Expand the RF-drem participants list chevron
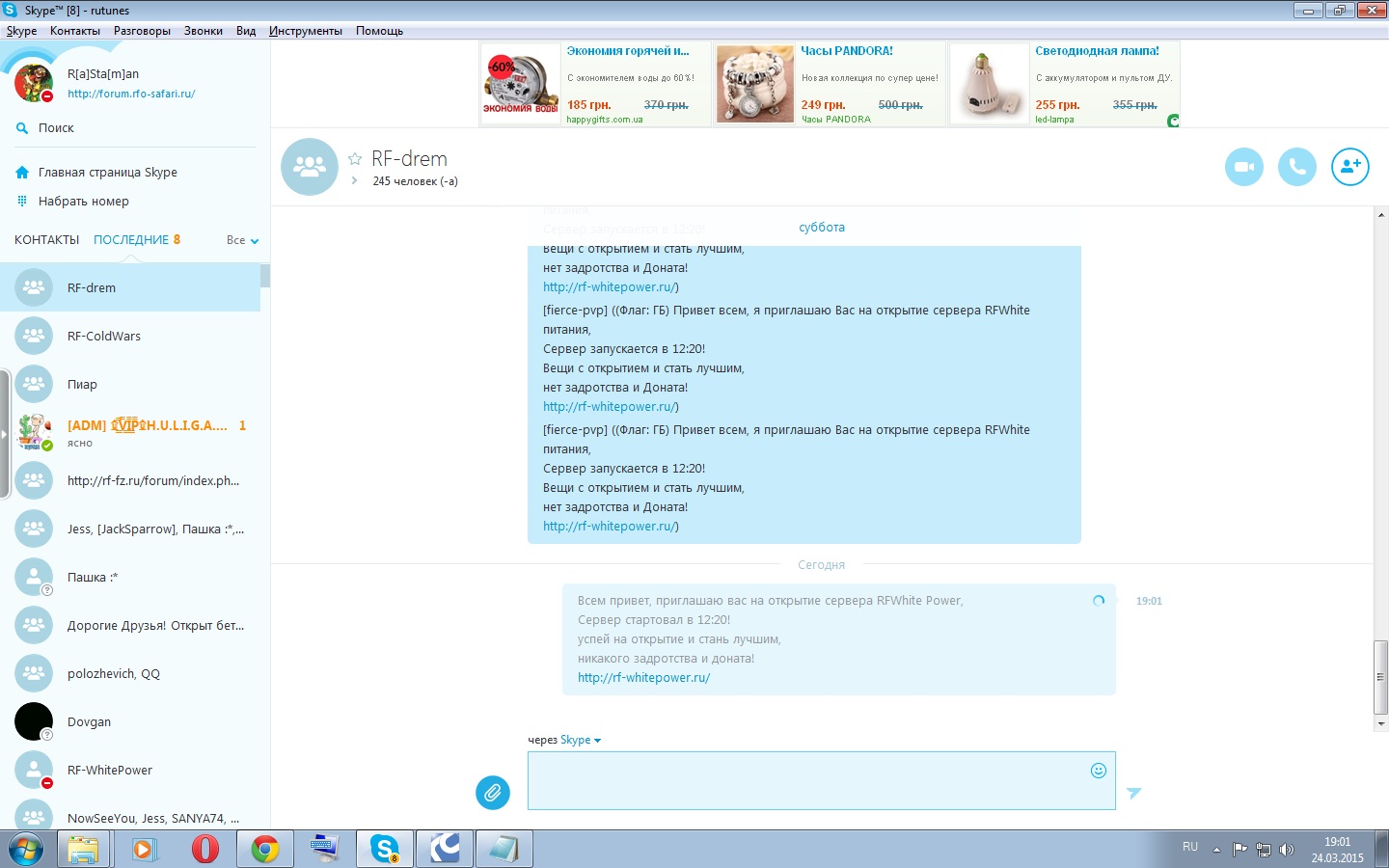The width and height of the screenshot is (1389, 868). click(x=355, y=181)
